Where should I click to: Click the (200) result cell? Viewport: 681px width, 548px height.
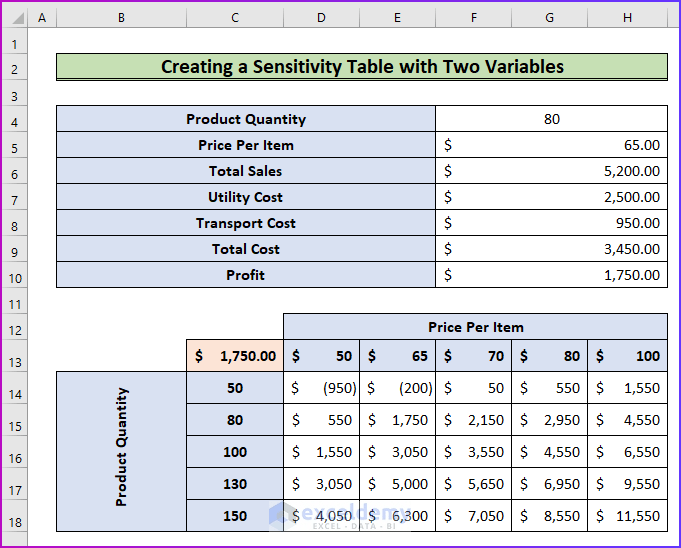coord(397,387)
